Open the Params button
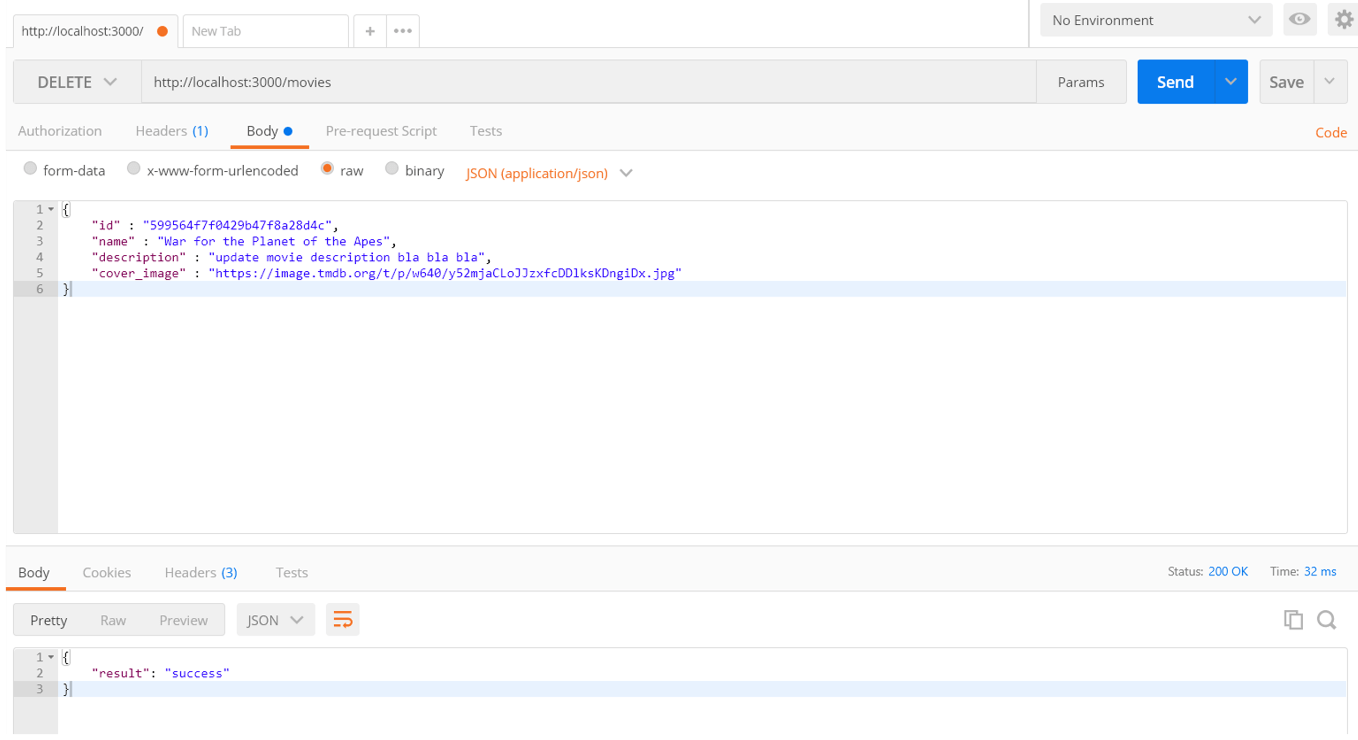Viewport: 1358px width, 740px height. (x=1081, y=82)
